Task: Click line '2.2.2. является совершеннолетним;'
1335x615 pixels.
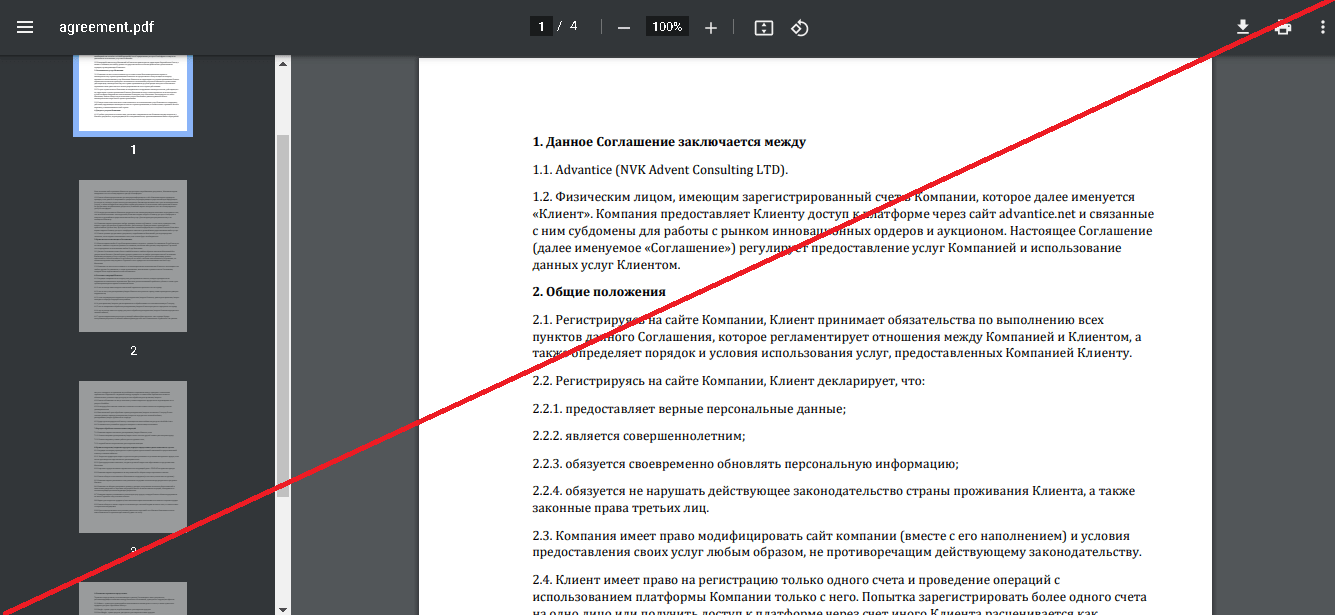Action: (638, 436)
